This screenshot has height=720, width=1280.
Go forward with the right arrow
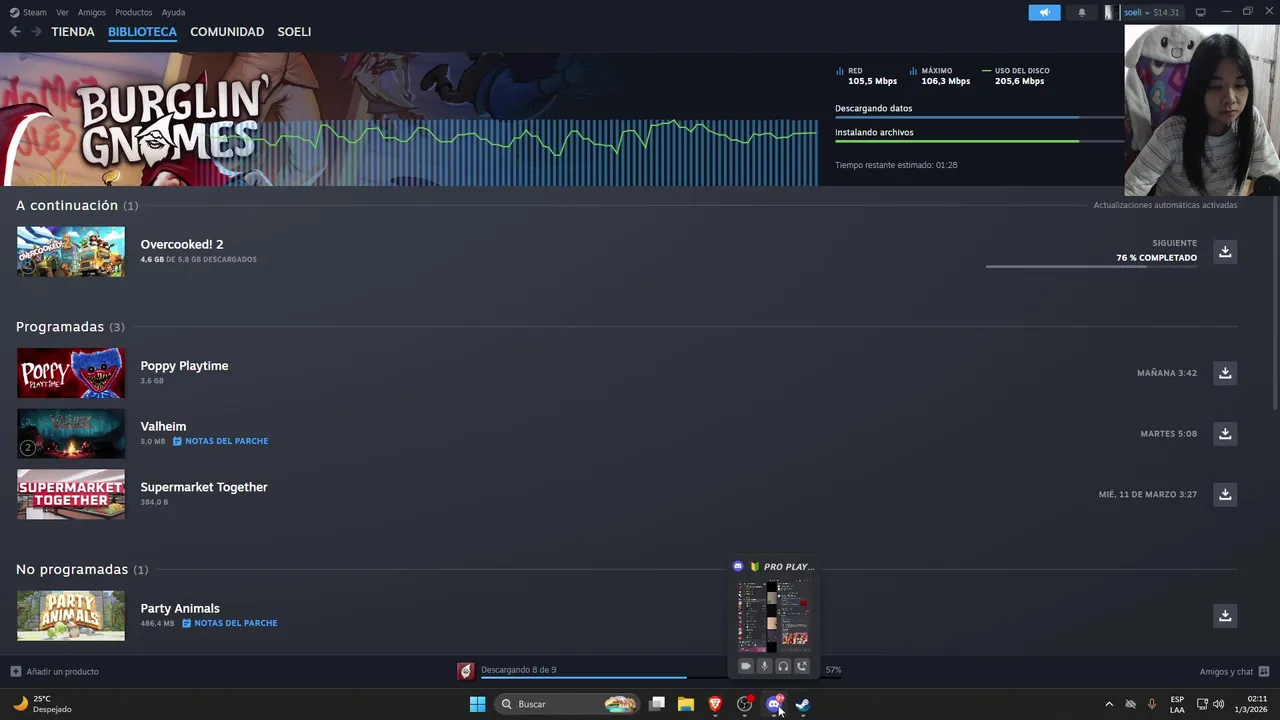point(36,32)
